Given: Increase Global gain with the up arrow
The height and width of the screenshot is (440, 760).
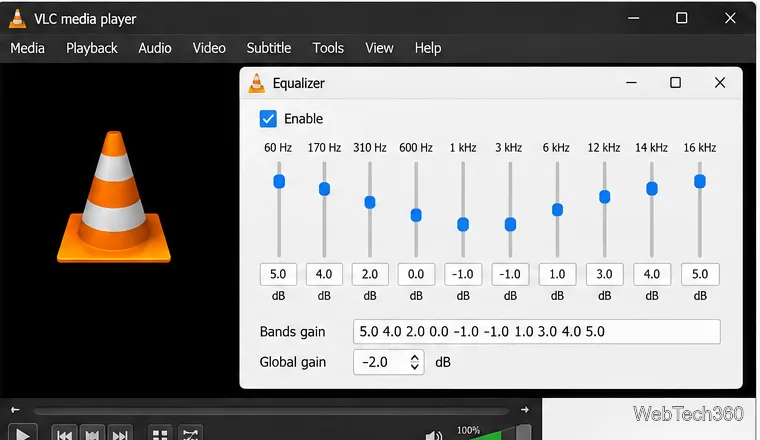Looking at the screenshot, I should click(414, 358).
